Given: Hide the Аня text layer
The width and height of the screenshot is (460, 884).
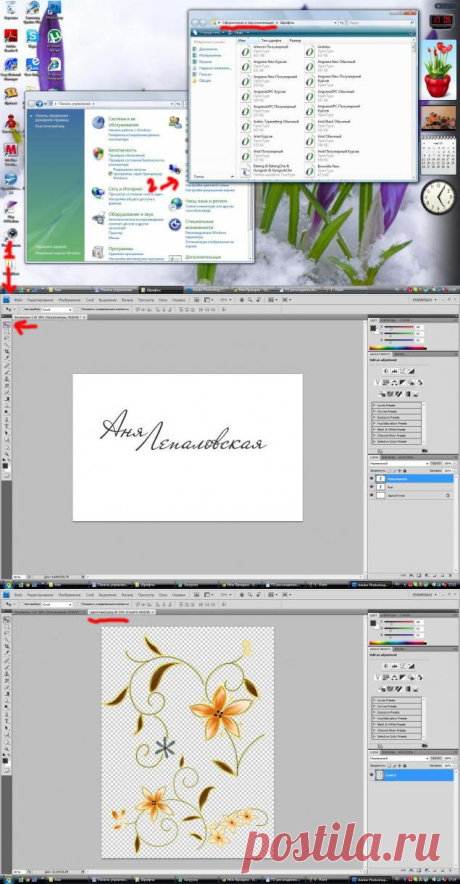Looking at the screenshot, I should point(371,487).
